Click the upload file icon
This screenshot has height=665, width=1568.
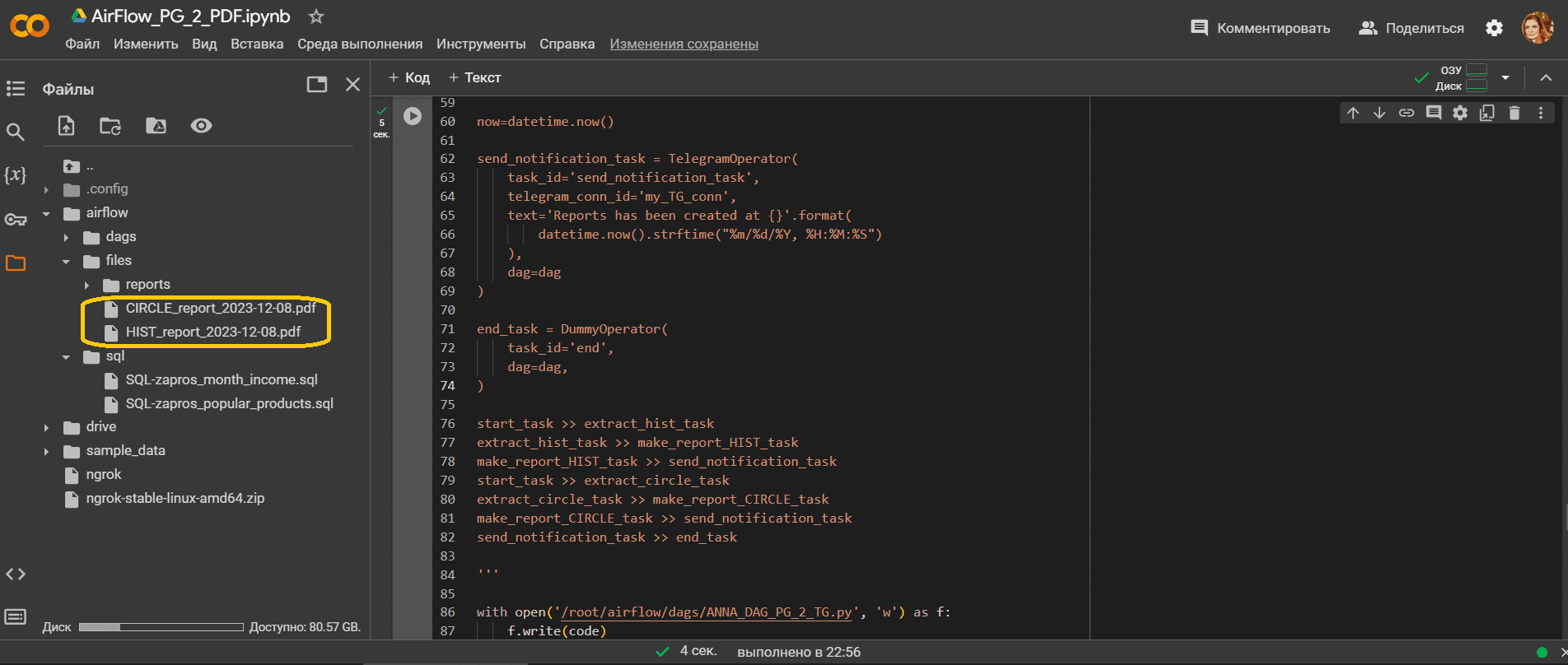66,125
